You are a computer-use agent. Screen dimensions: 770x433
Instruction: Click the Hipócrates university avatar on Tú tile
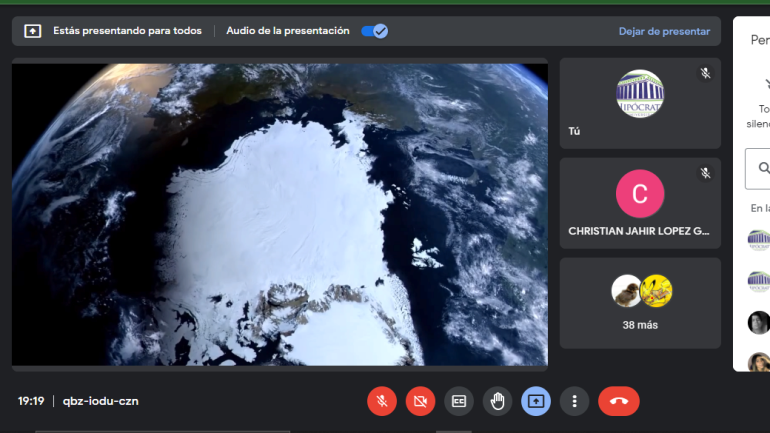tap(640, 94)
